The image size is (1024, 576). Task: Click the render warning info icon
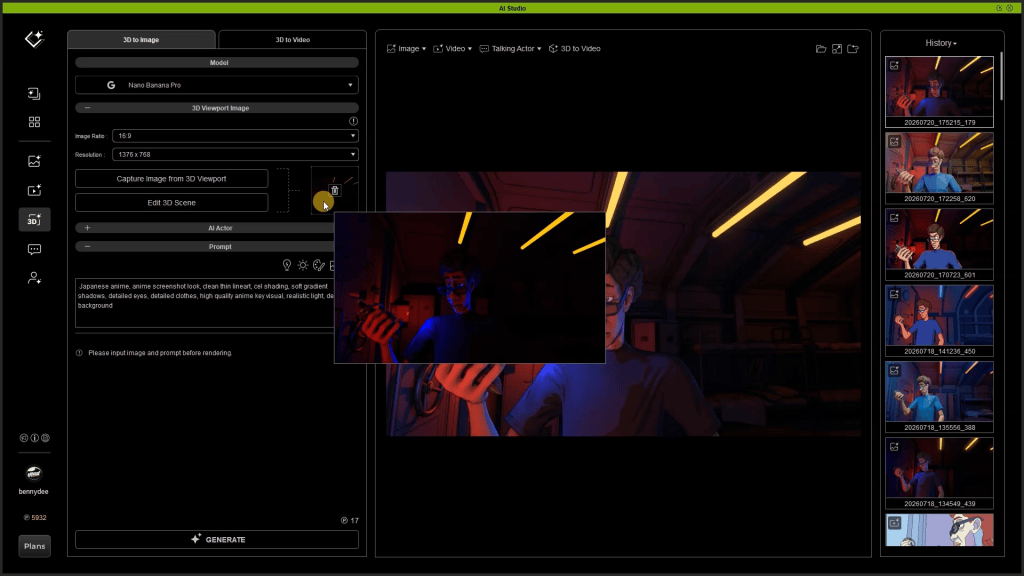pyautogui.click(x=79, y=353)
